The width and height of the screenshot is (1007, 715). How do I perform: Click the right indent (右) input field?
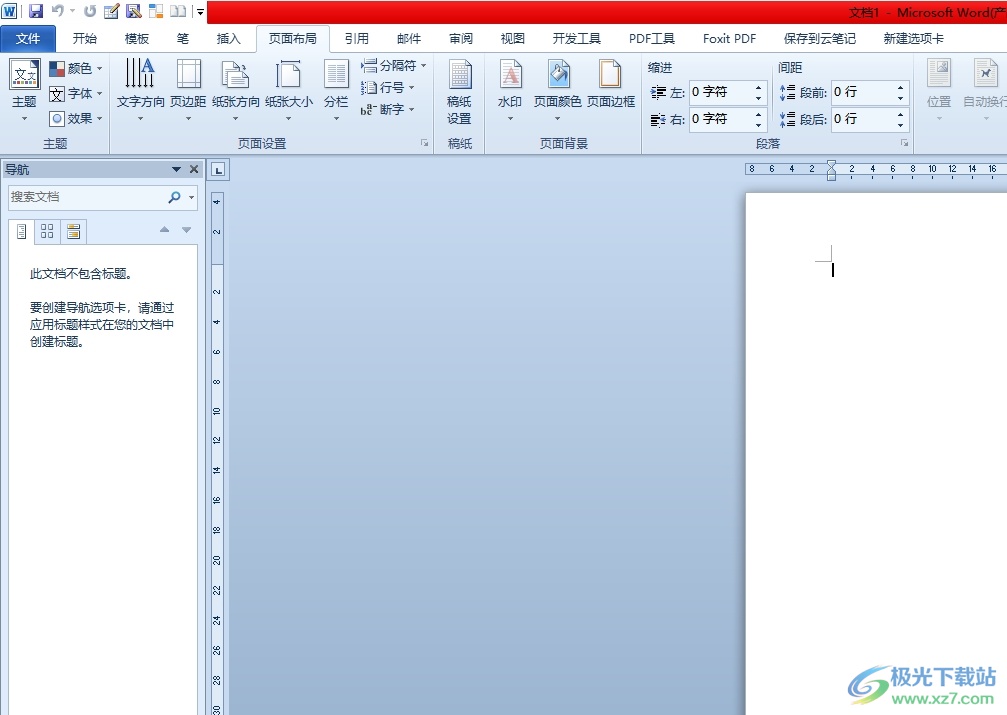(720, 119)
